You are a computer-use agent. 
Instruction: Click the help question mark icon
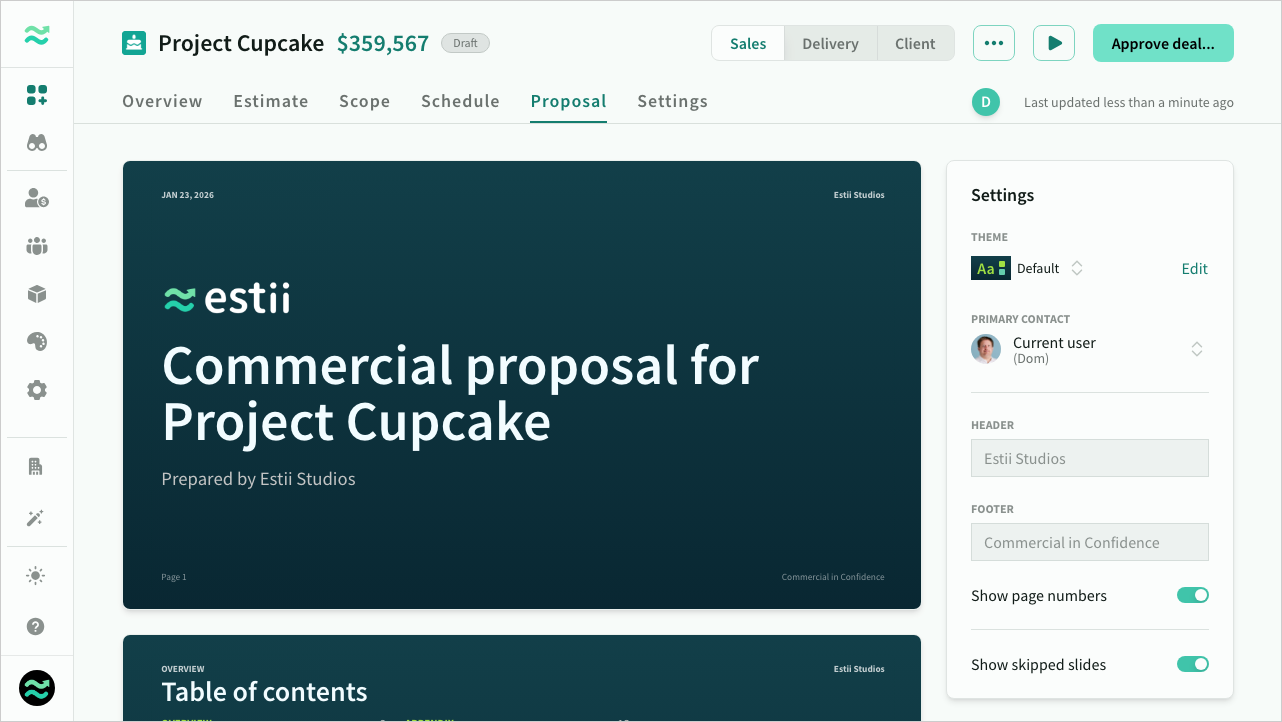[37, 627]
